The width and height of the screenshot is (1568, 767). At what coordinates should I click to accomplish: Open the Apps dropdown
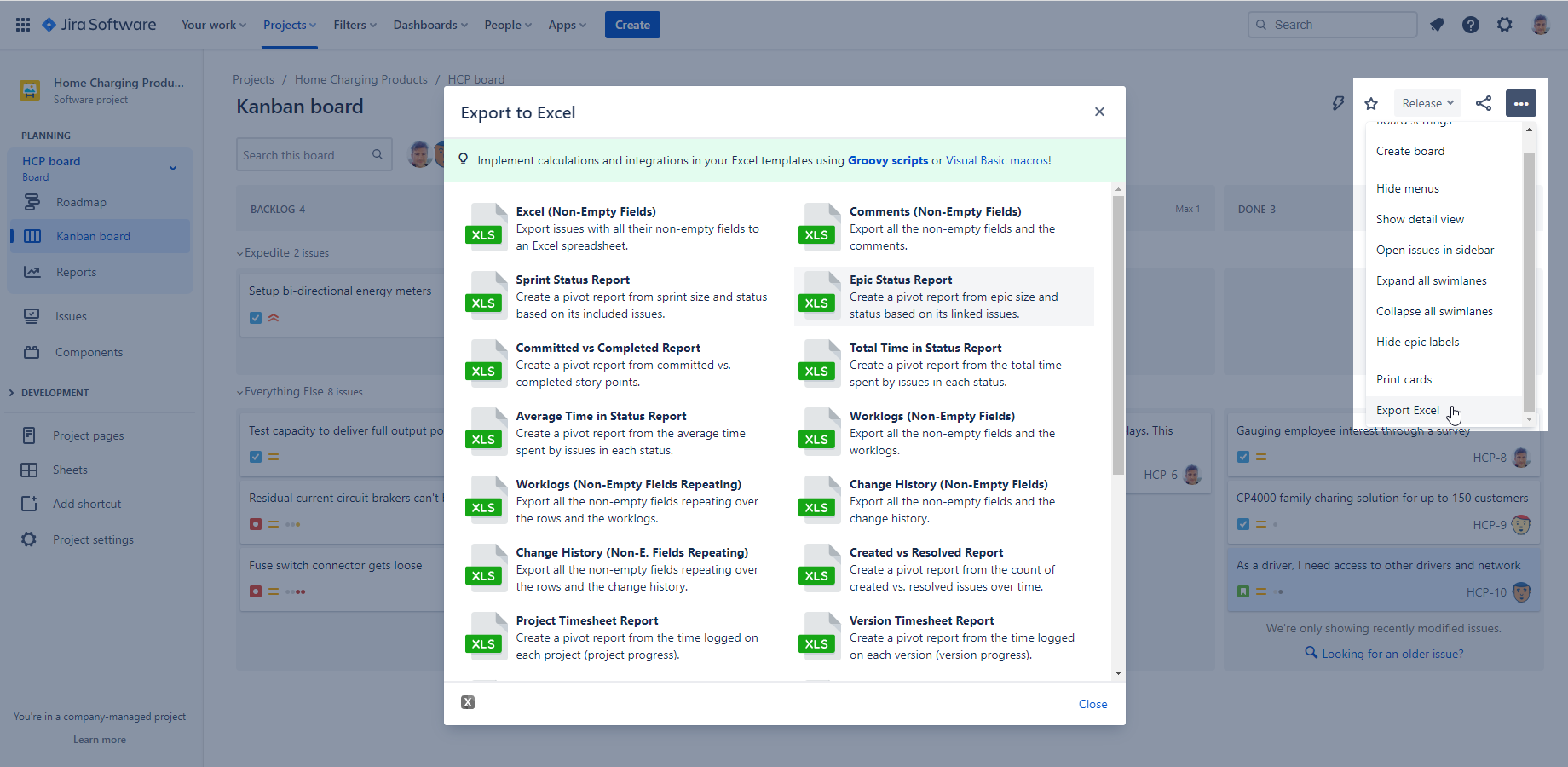tap(568, 25)
